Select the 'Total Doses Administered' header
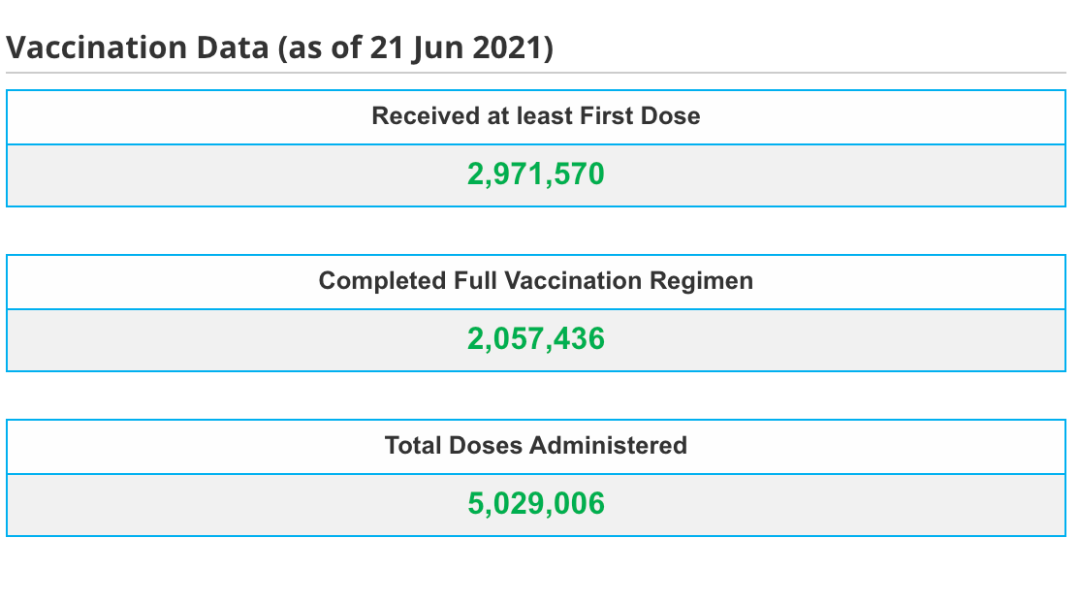Image resolution: width=1080 pixels, height=601 pixels. (536, 445)
